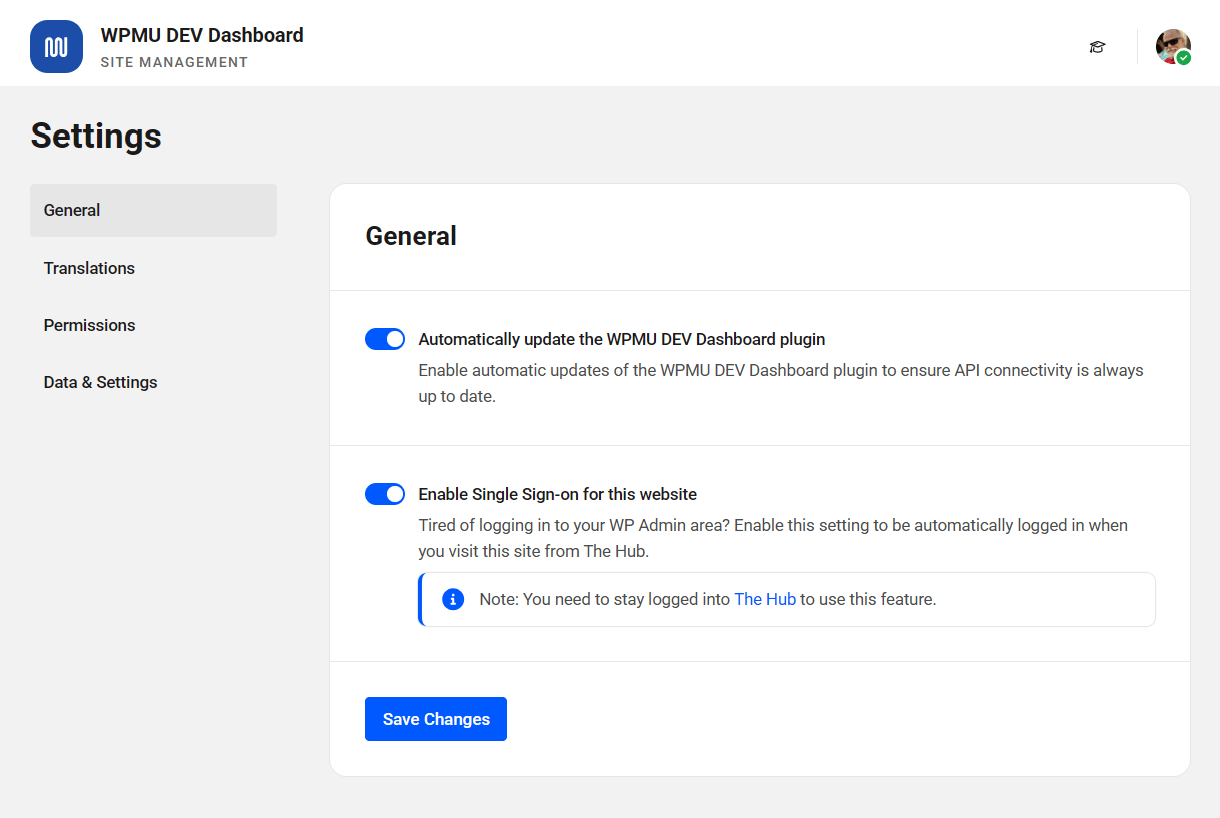Open the user avatar profile menu
The image size is (1220, 818).
point(1173,47)
